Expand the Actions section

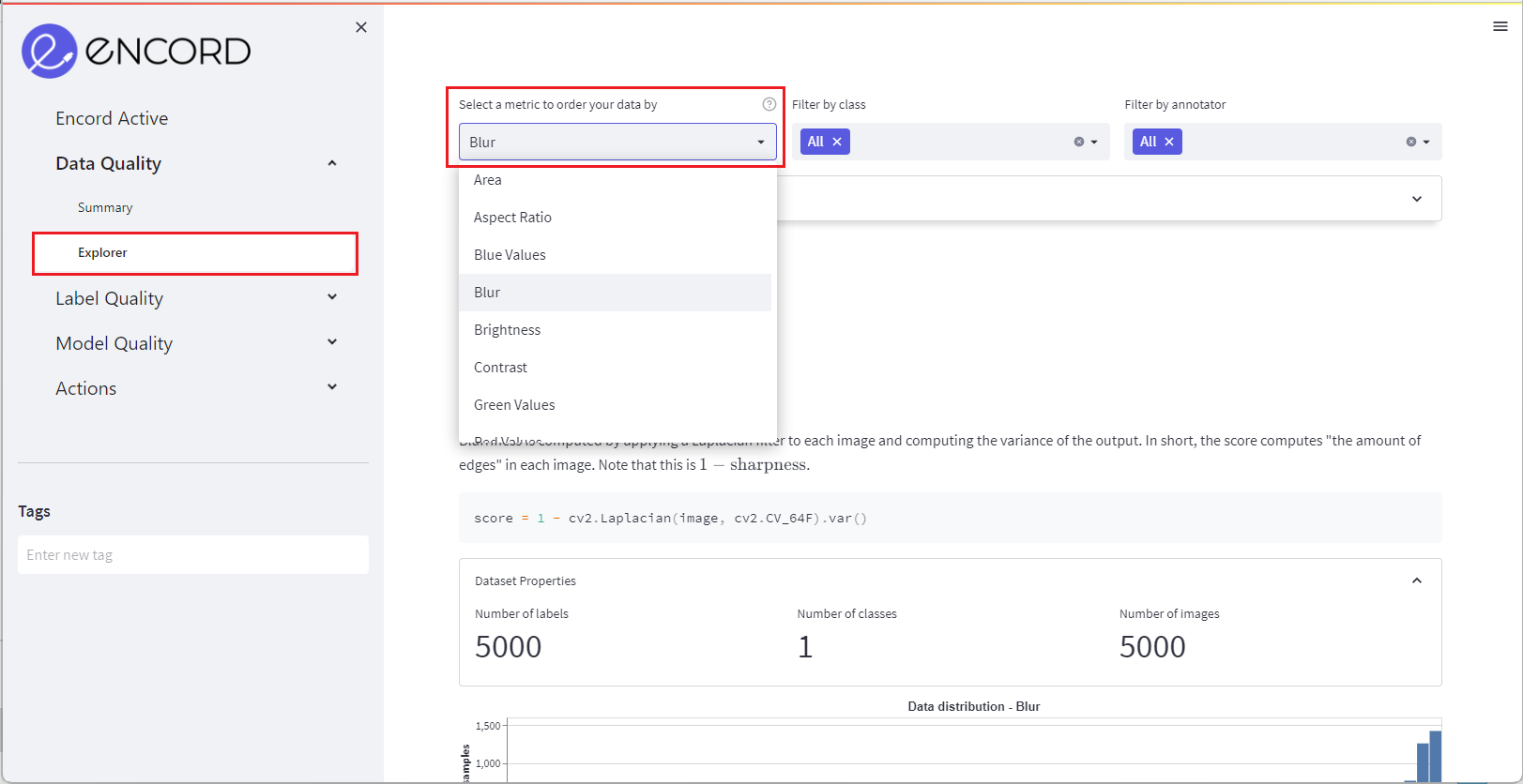[332, 387]
